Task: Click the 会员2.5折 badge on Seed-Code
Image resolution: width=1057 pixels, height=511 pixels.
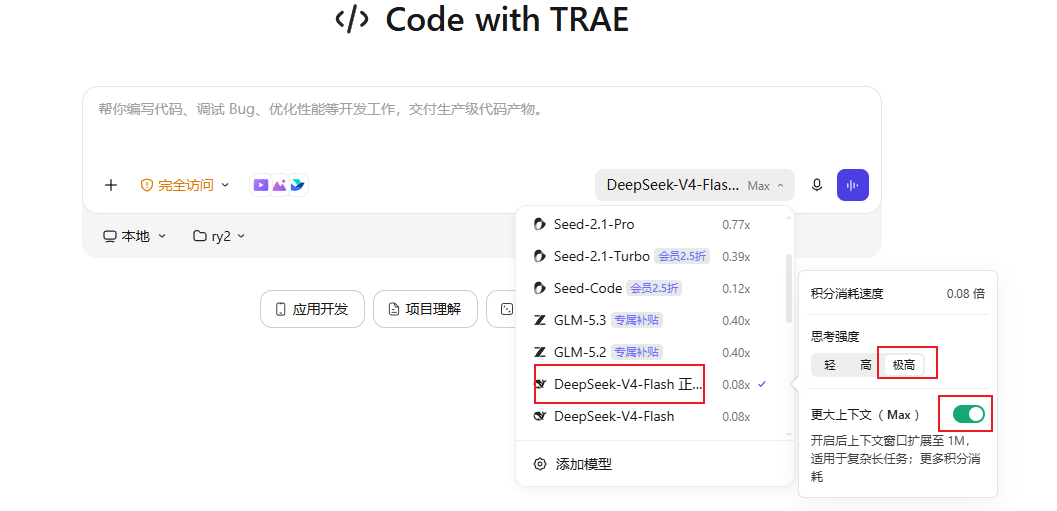Action: coord(654,289)
